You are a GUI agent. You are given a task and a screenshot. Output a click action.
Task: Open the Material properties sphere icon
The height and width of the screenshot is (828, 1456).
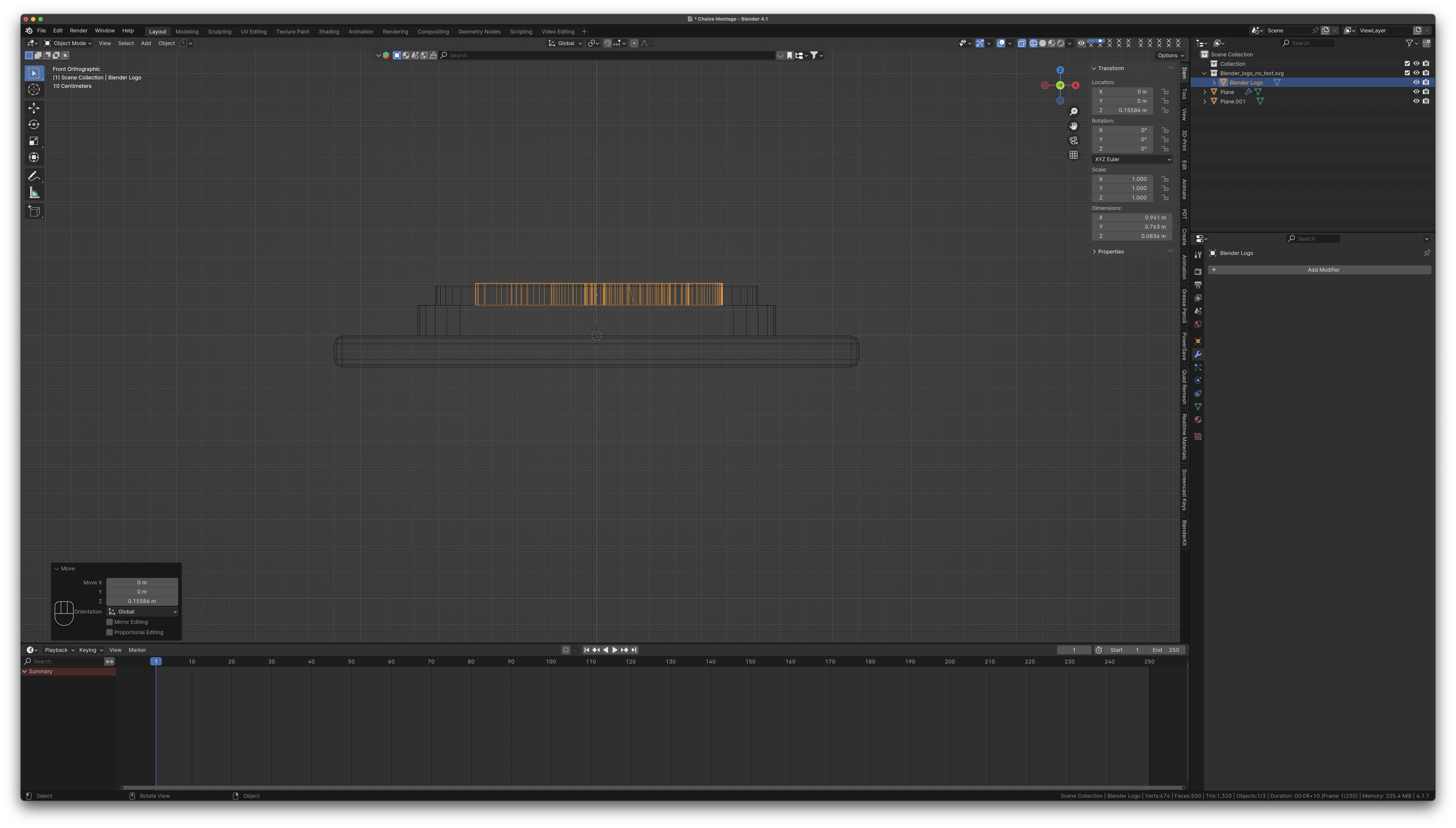(1198, 420)
